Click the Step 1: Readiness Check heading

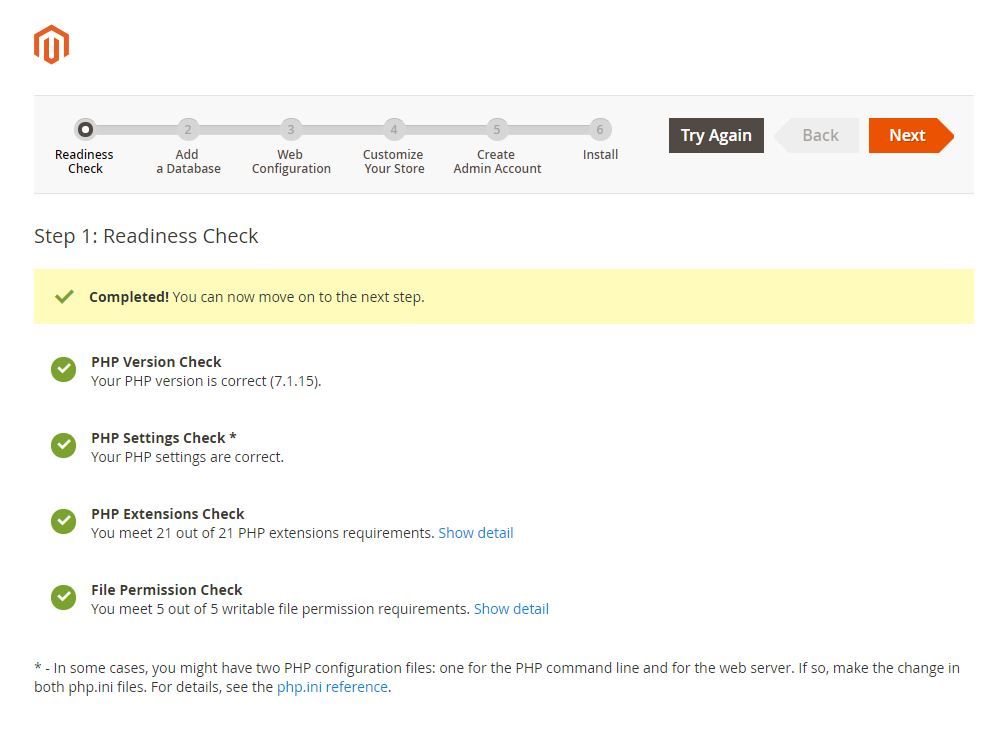pos(146,236)
